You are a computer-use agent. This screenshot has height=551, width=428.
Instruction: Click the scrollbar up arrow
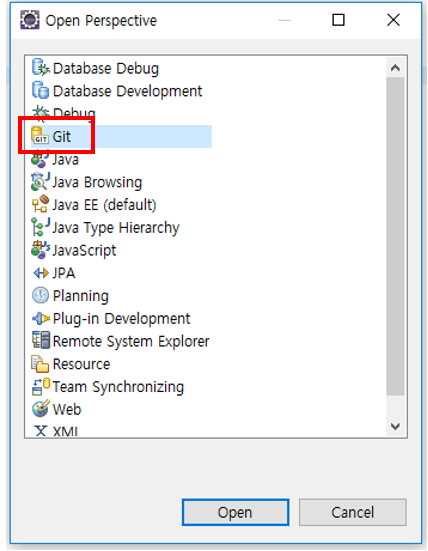(395, 68)
